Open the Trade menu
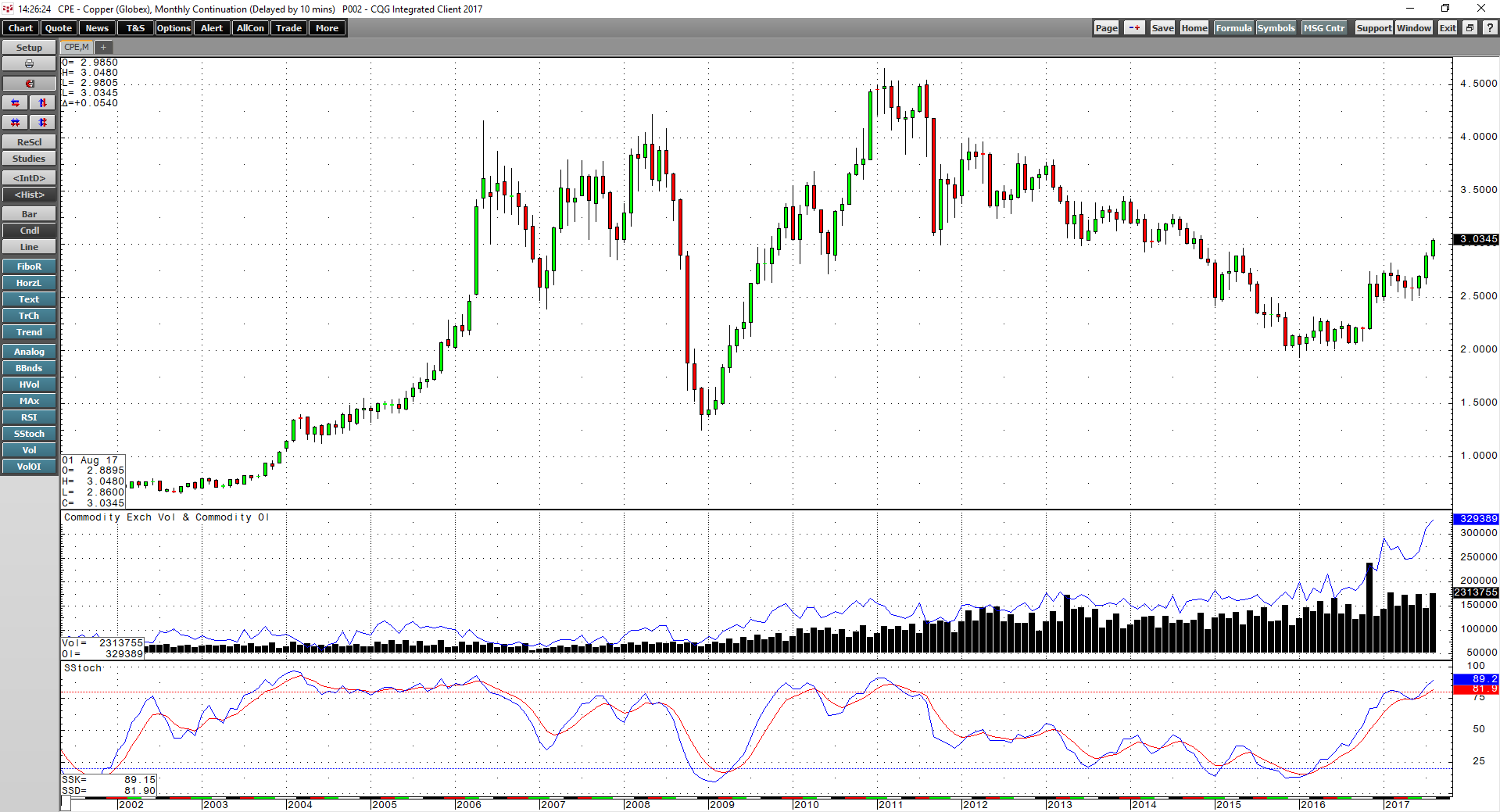1500x812 pixels. pos(288,27)
